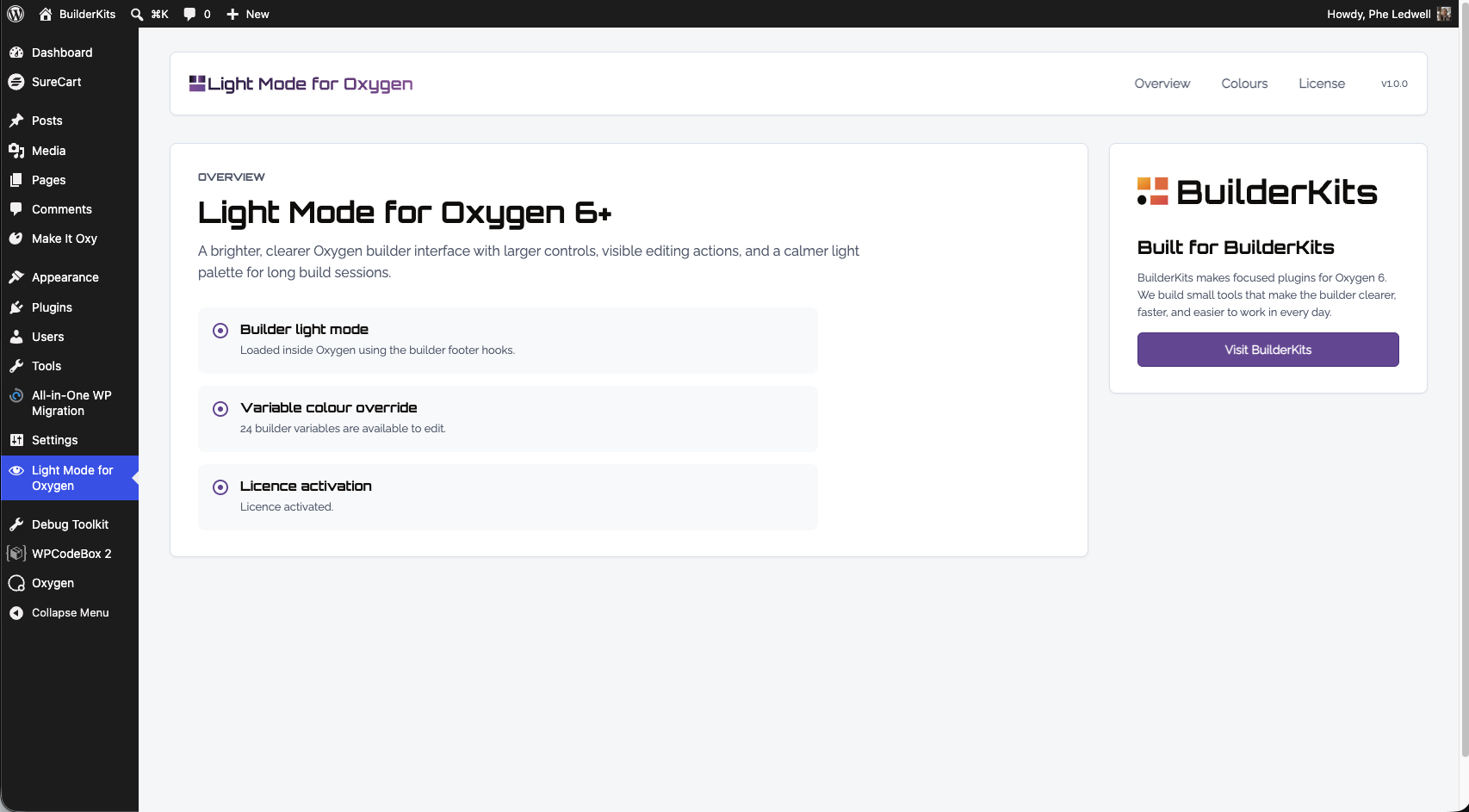This screenshot has height=812, width=1469.
Task: Open the comments bubble in admin bar
Action: point(189,14)
